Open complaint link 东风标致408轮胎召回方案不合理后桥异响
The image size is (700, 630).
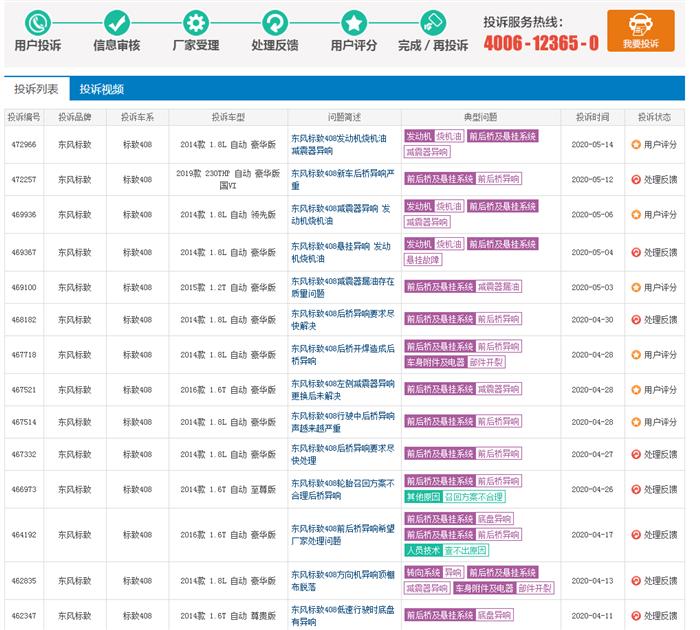click(x=343, y=490)
